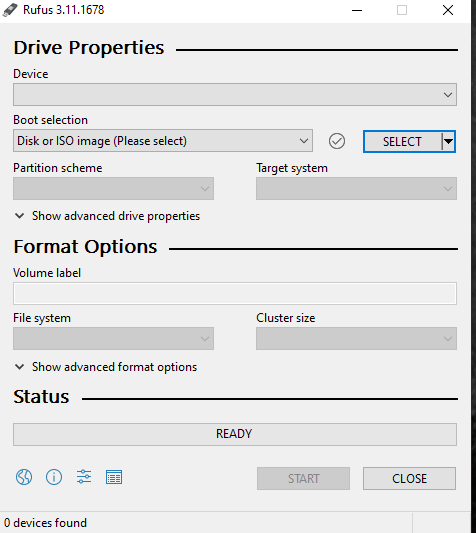Open the Device dropdown

click(235, 94)
